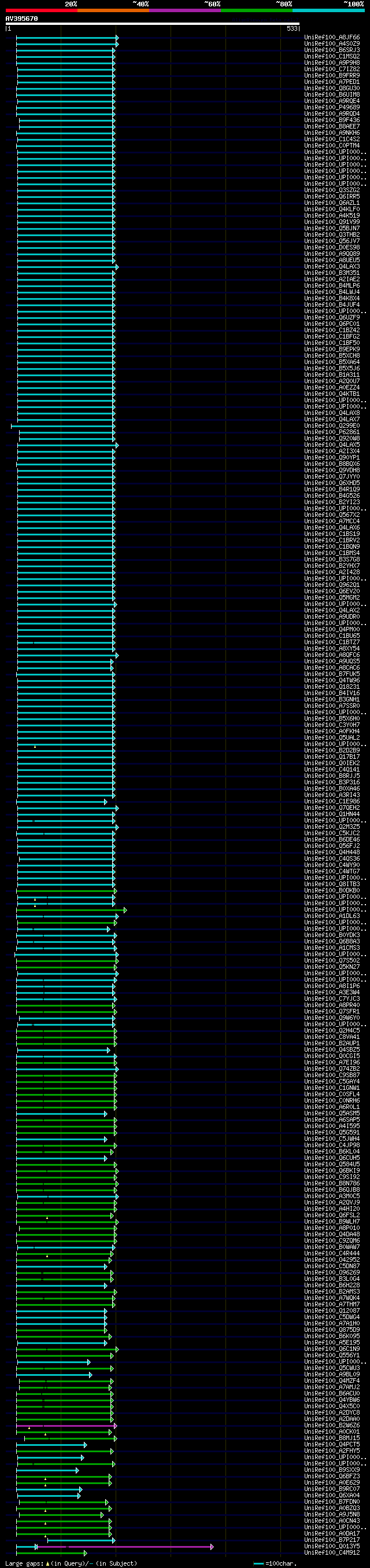This screenshot has width=370, height=1568.
Task: Click hit label UniRef100_C1BS19
Action: pos(332,534)
